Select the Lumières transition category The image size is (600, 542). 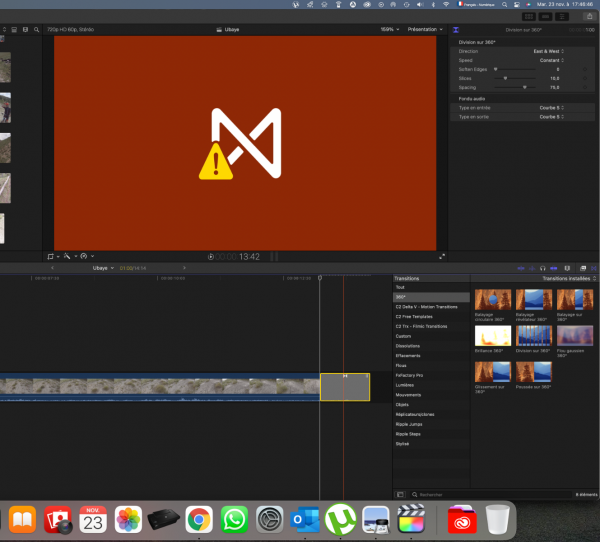[406, 385]
